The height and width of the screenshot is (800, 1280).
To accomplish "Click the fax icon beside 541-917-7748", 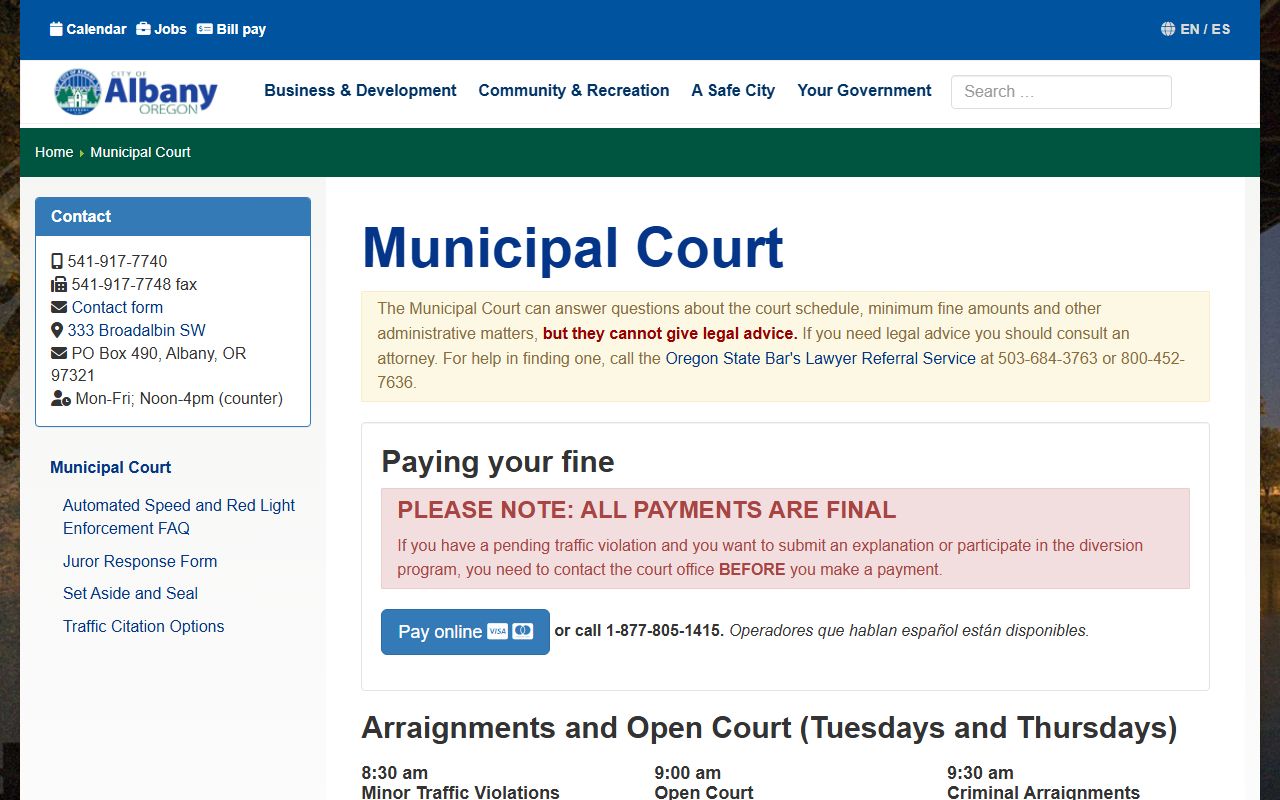I will coord(59,284).
